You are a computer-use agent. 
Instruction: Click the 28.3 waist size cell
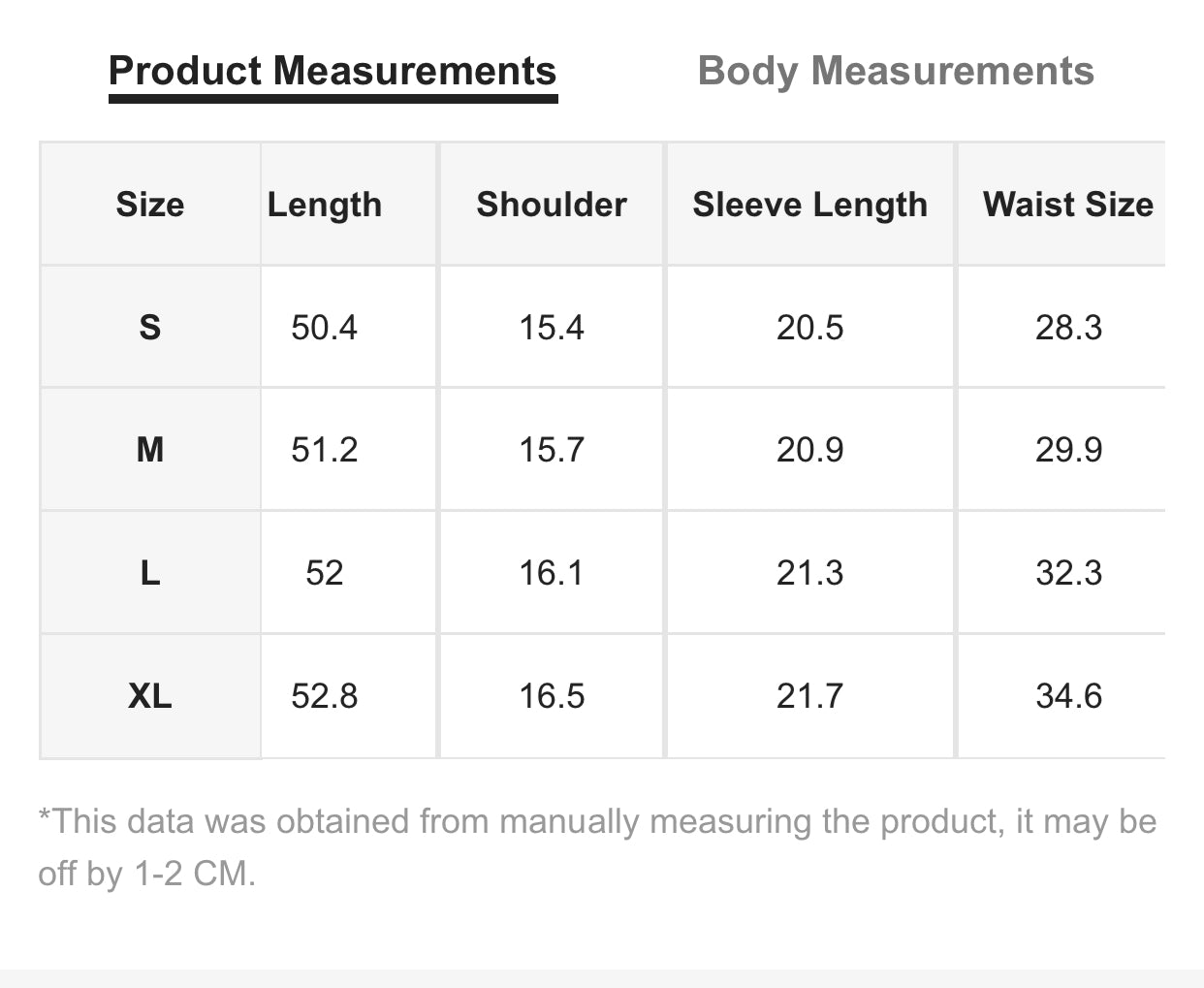pyautogui.click(x=1068, y=328)
